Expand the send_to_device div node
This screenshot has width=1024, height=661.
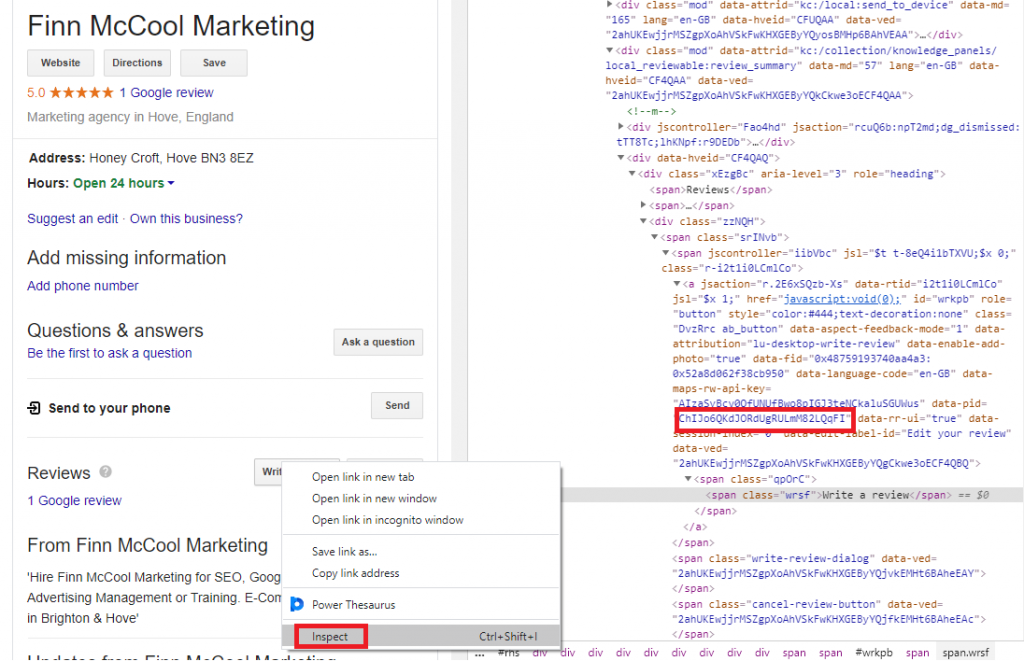point(609,5)
